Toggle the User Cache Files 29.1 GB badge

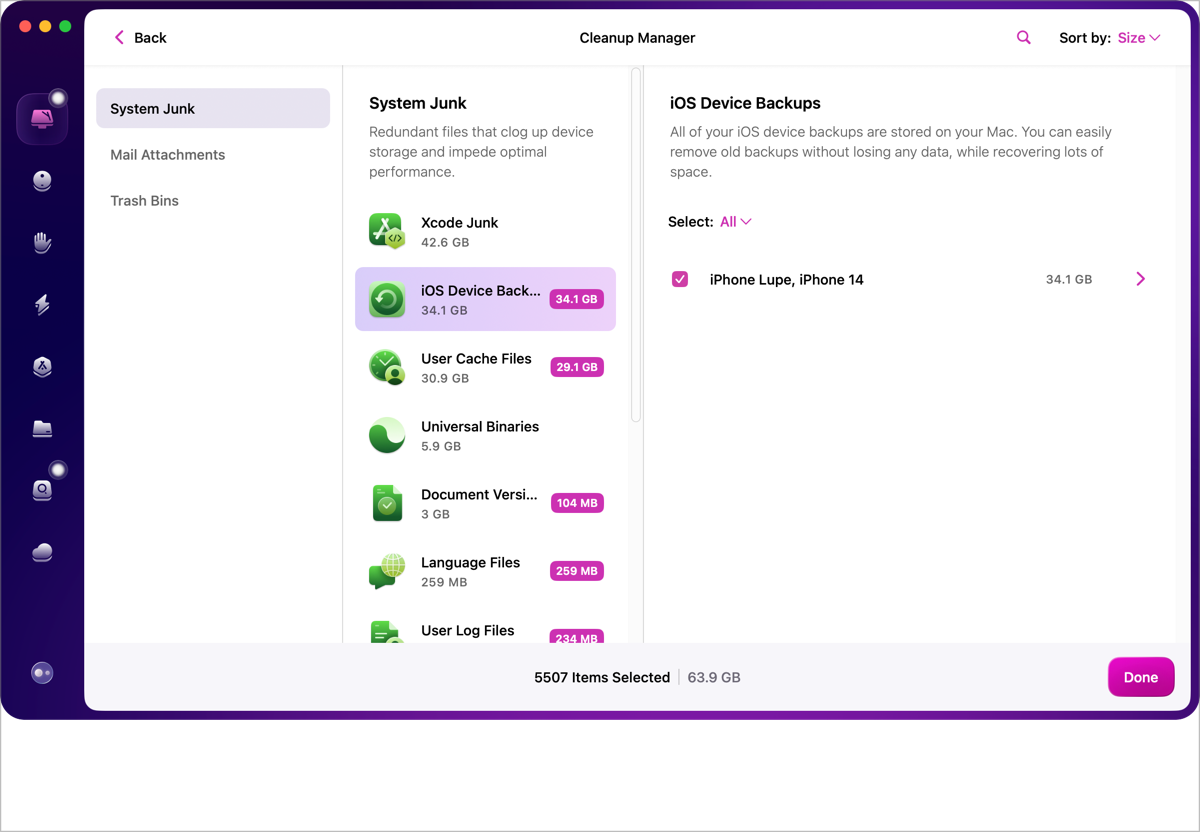coord(576,367)
